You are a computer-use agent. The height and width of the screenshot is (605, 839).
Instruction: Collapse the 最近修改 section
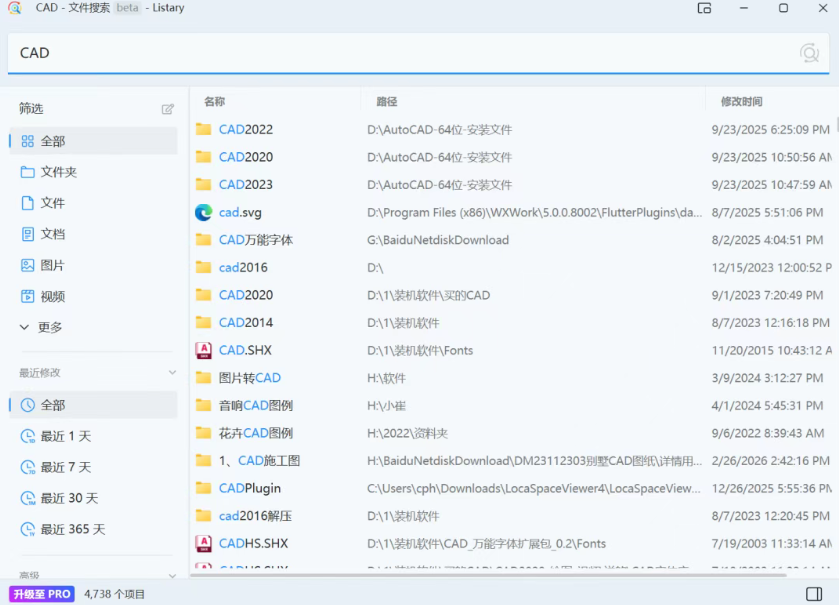tap(172, 373)
